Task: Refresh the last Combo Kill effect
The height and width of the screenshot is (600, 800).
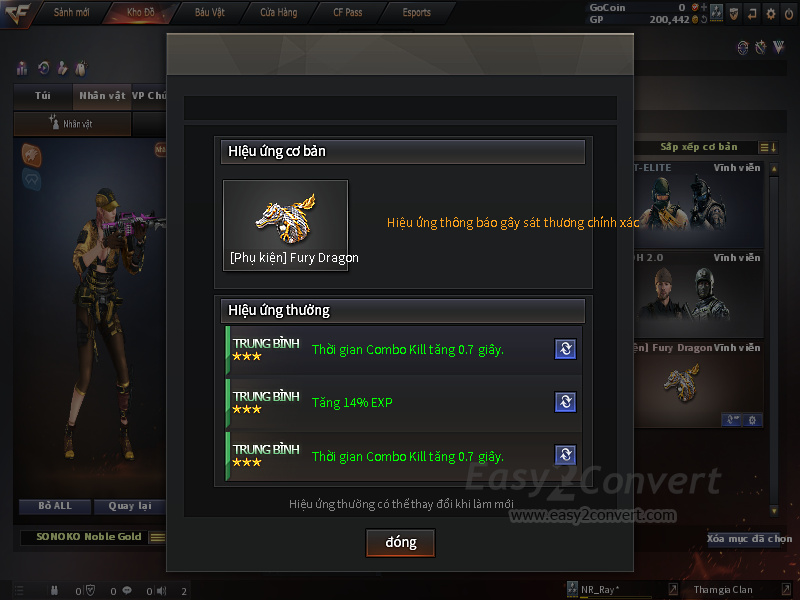Action: coord(565,455)
